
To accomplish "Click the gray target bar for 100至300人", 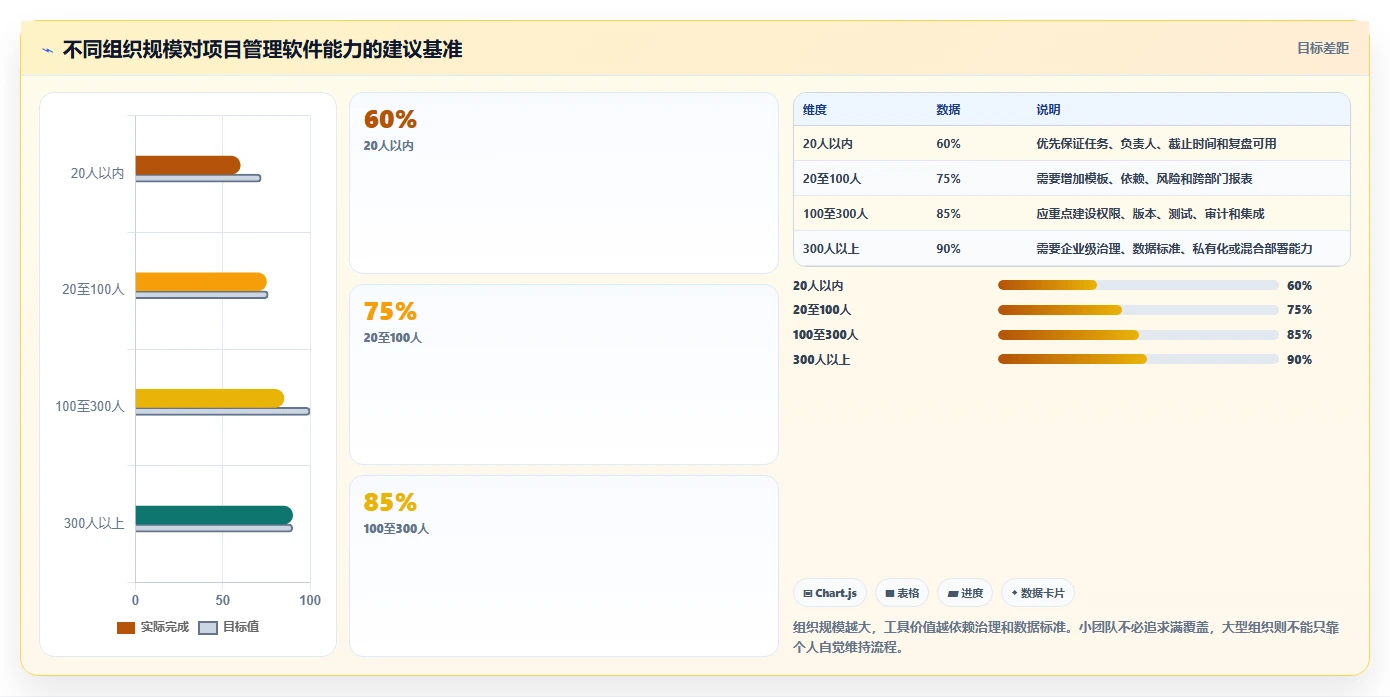I will [x=222, y=411].
